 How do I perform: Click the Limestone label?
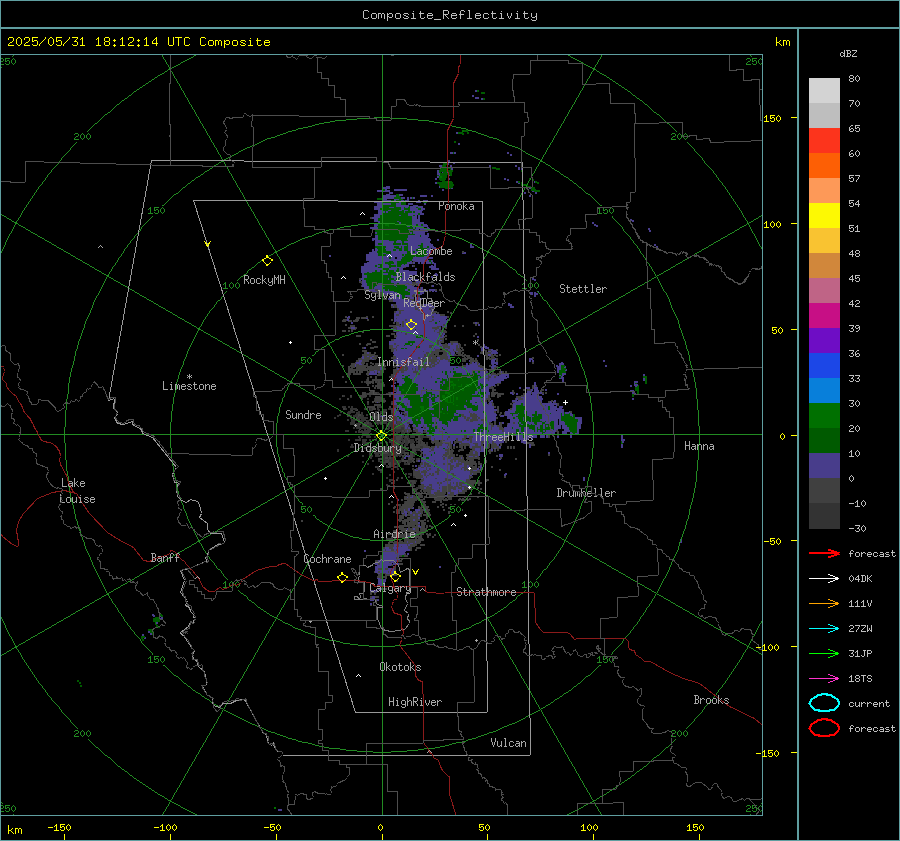[189, 386]
